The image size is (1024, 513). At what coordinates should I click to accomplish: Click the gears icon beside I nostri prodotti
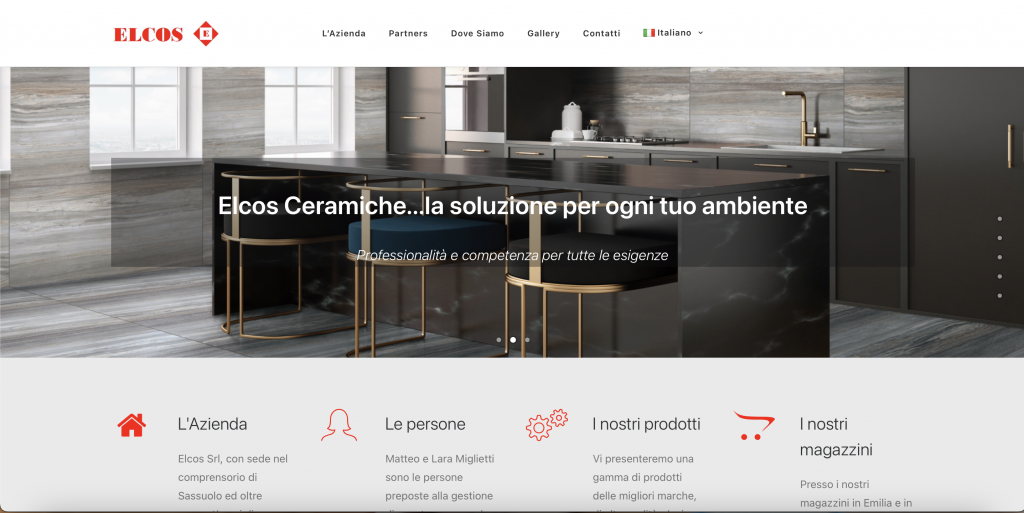point(547,425)
